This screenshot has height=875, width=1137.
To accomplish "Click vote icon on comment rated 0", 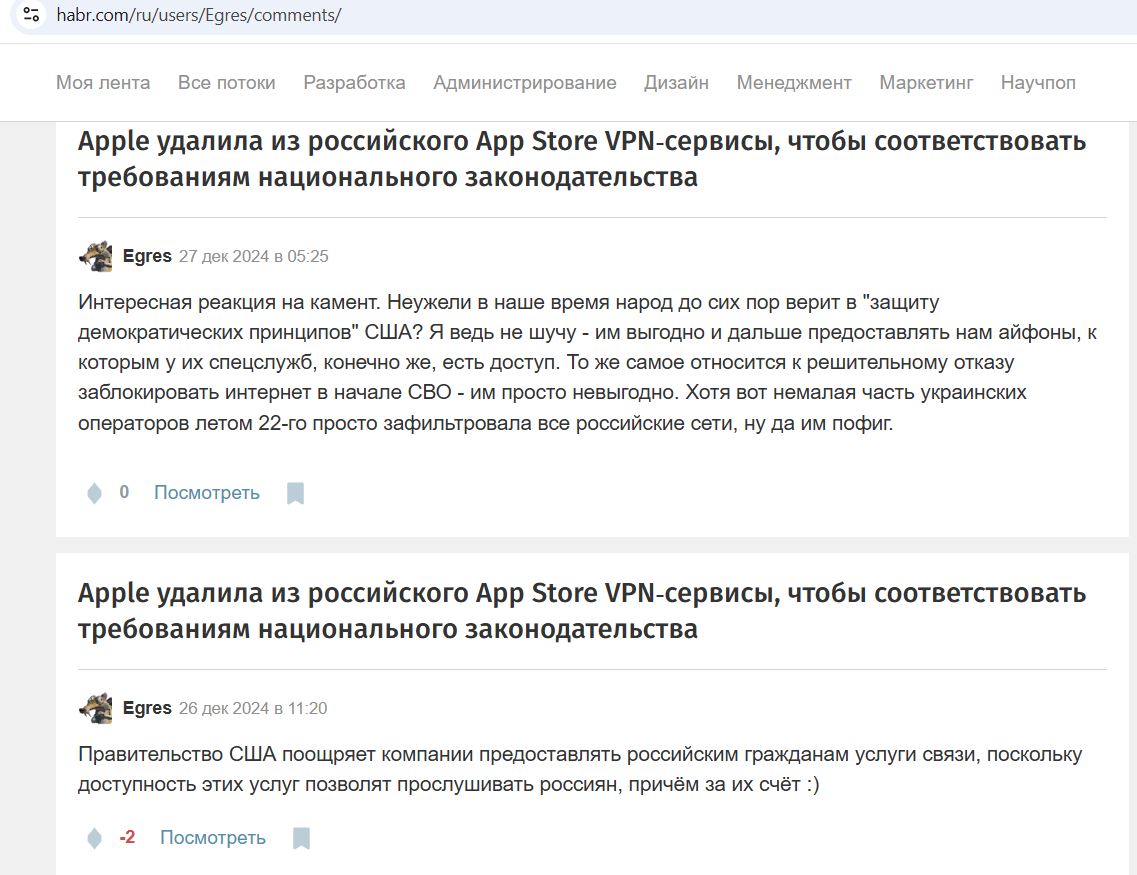I will pyautogui.click(x=94, y=493).
